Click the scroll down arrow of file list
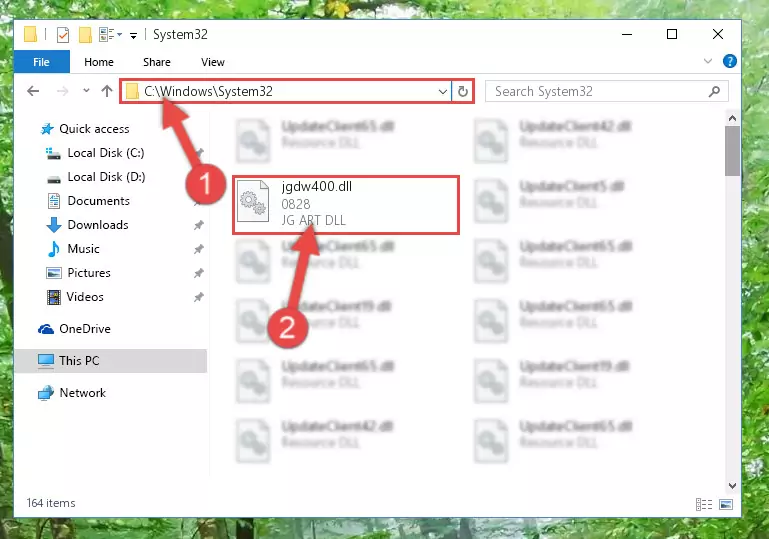 point(732,486)
